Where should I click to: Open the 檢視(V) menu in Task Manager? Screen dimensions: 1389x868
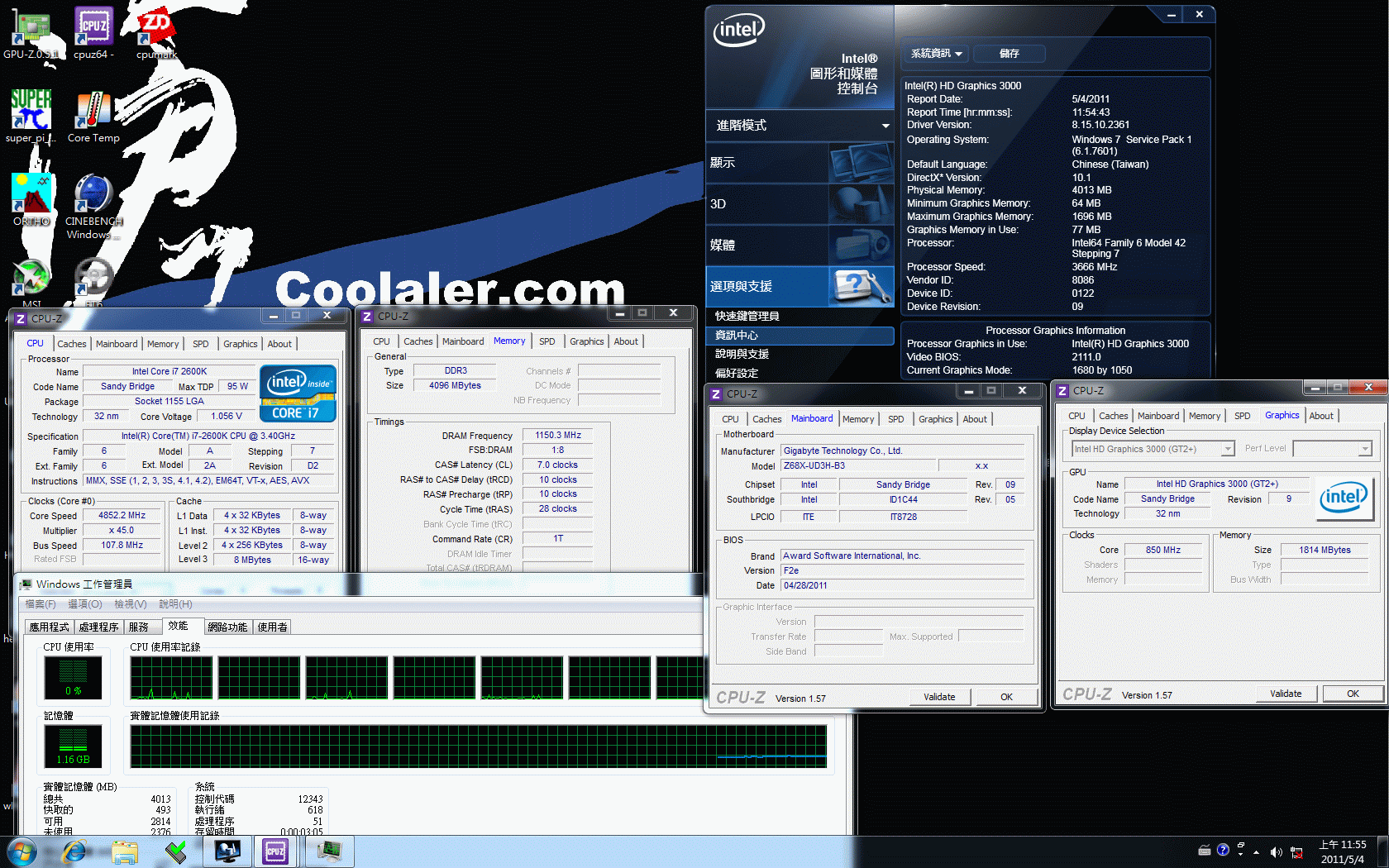tap(131, 604)
